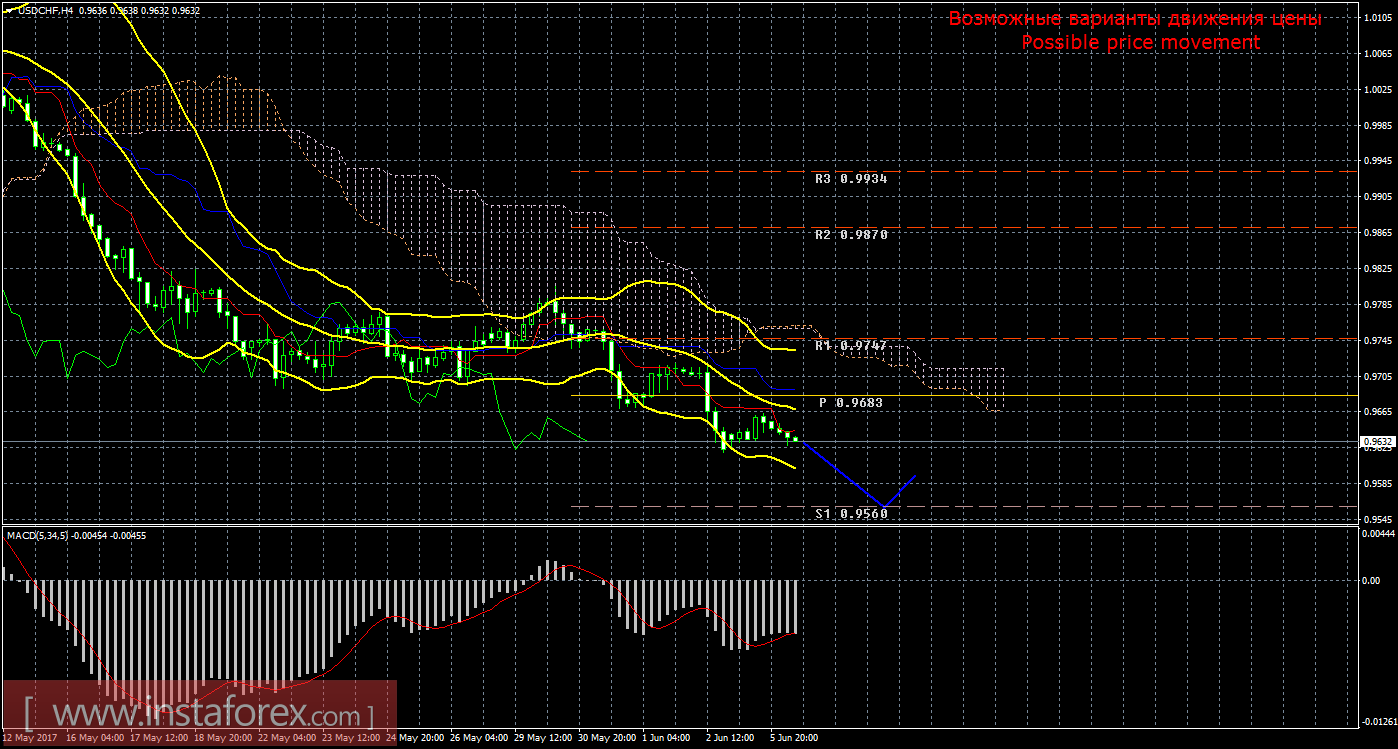Image resolution: width=1398 pixels, height=749 pixels.
Task: Select the 'Possible price movement' caption
Action: pos(1140,43)
